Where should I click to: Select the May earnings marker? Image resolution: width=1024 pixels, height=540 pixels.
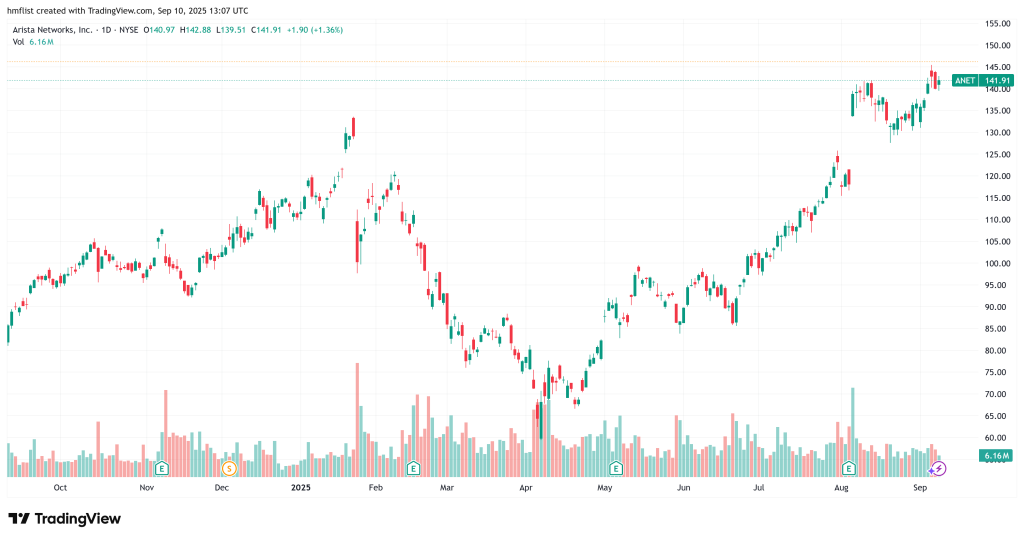616,468
